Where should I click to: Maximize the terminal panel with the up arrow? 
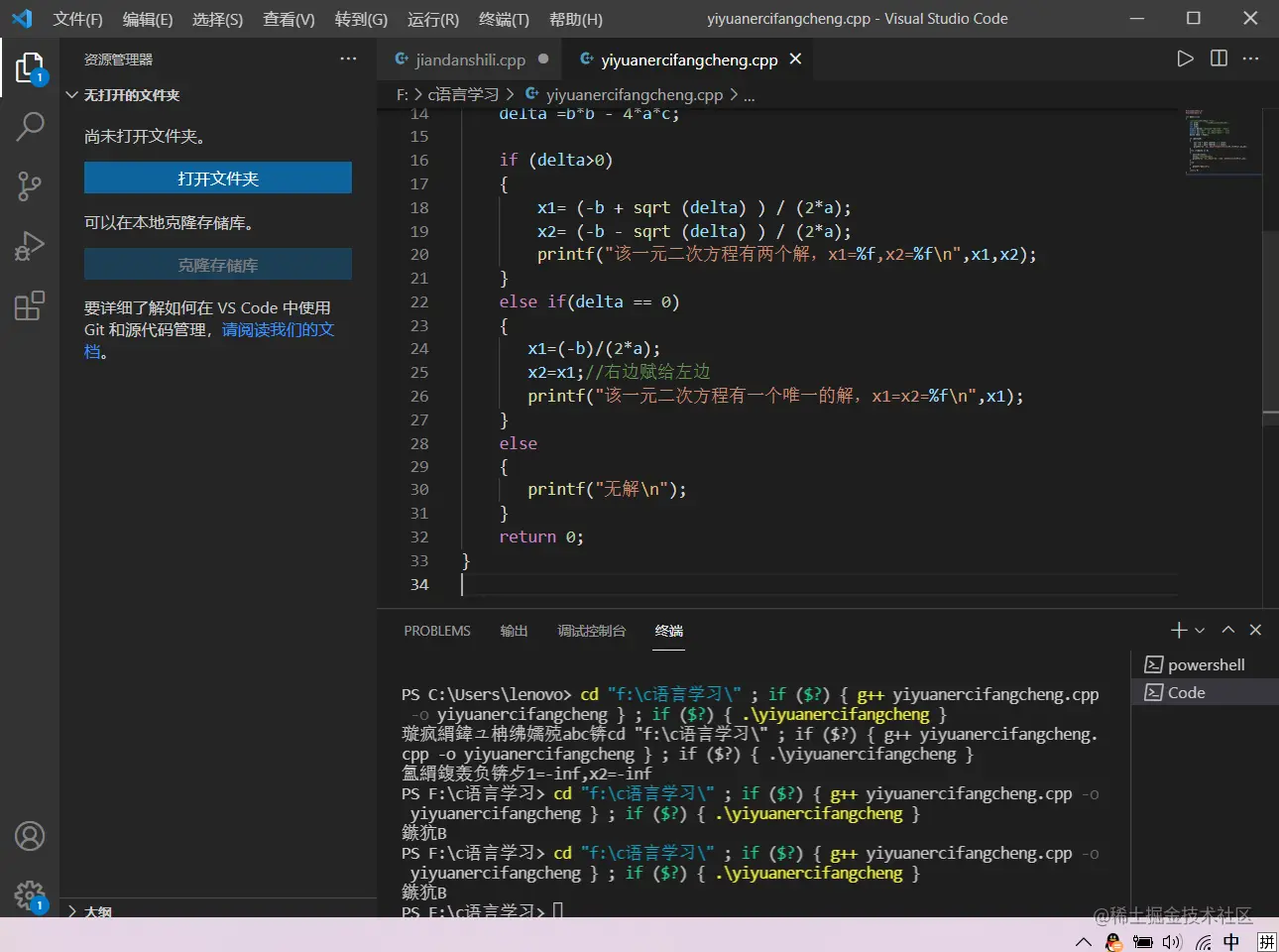point(1228,630)
